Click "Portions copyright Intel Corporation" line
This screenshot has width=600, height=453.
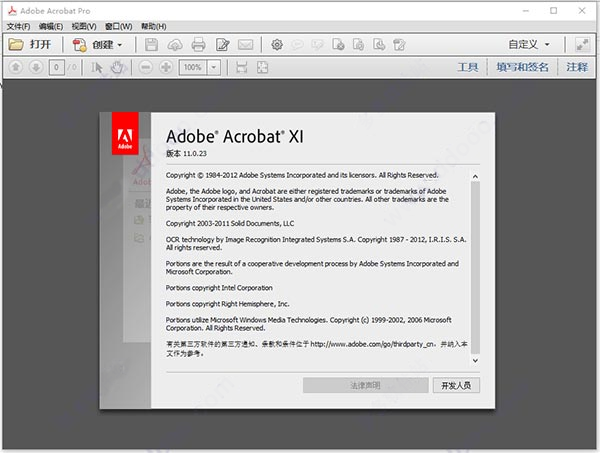pyautogui.click(x=219, y=288)
